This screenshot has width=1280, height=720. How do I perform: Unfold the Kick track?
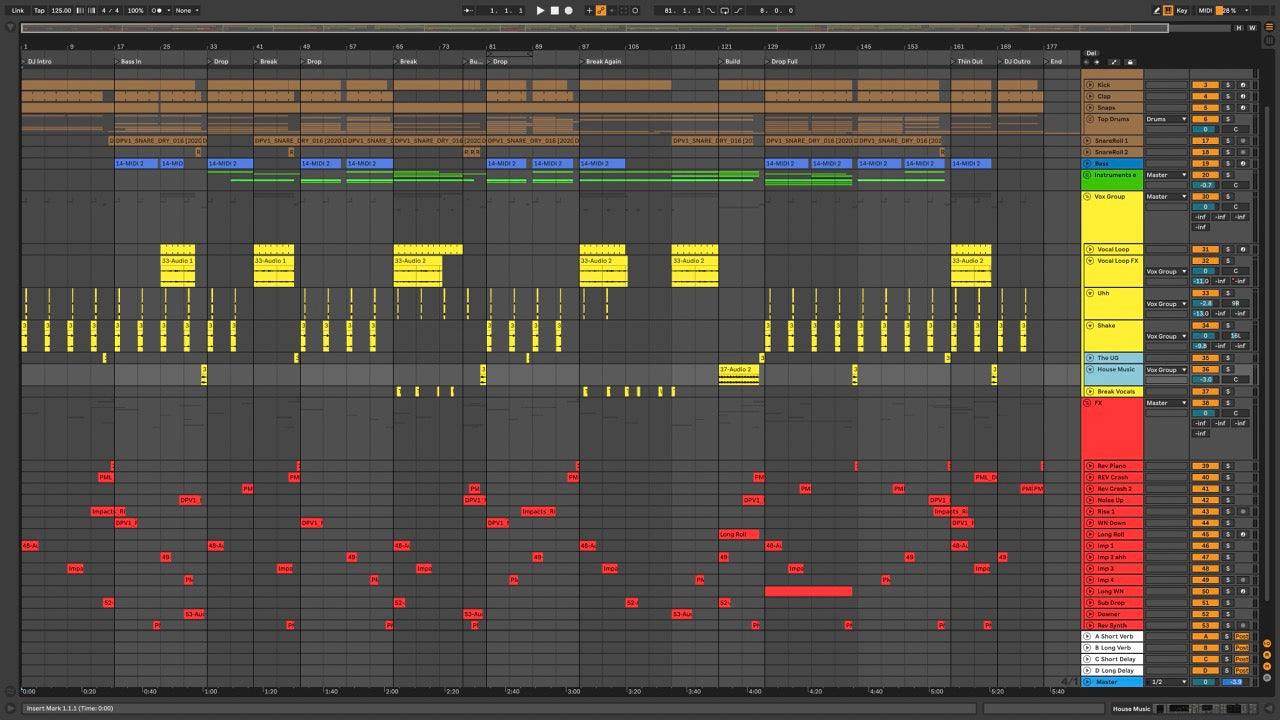[x=1089, y=85]
